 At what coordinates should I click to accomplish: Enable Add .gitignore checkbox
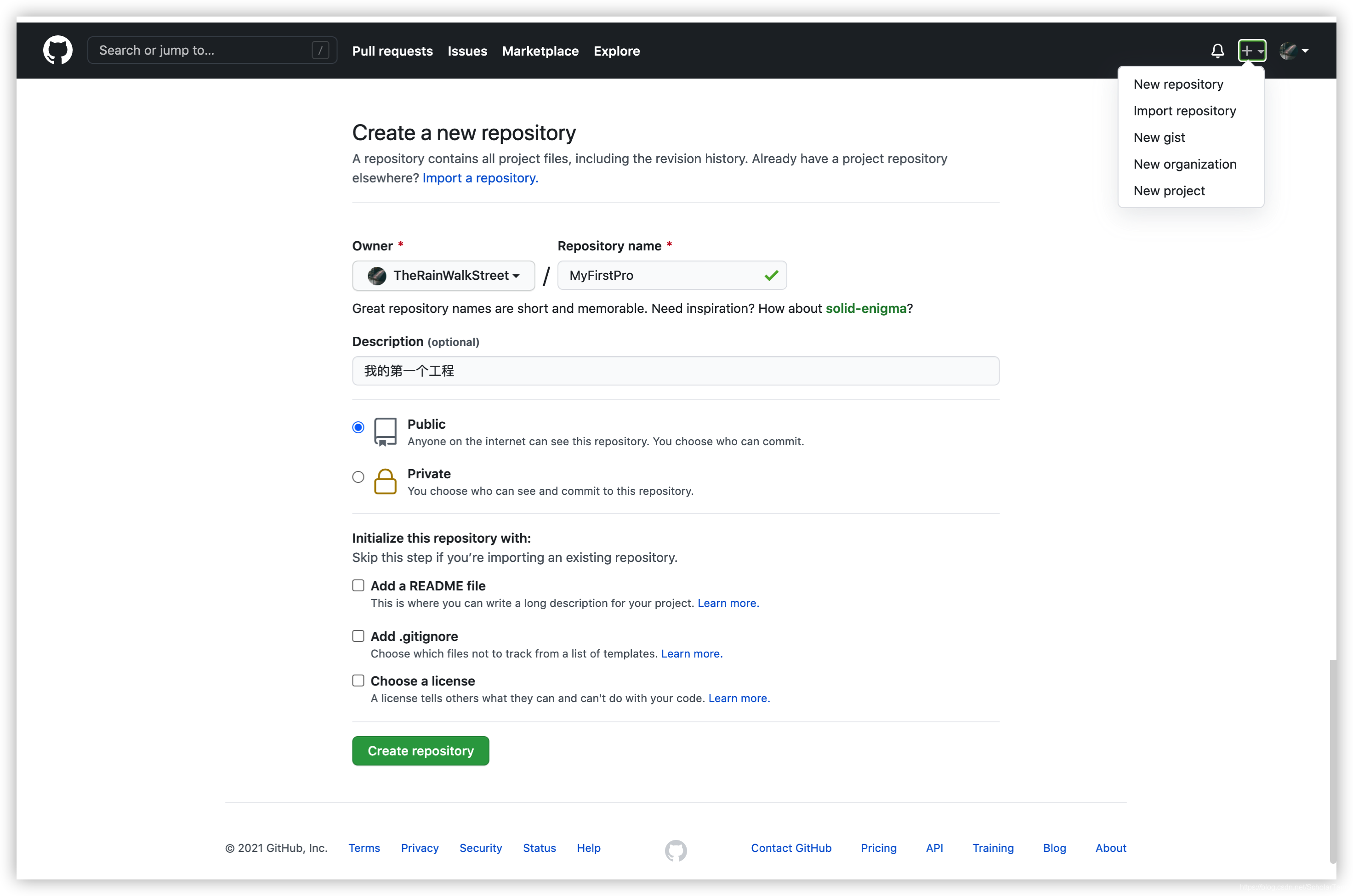tap(358, 635)
